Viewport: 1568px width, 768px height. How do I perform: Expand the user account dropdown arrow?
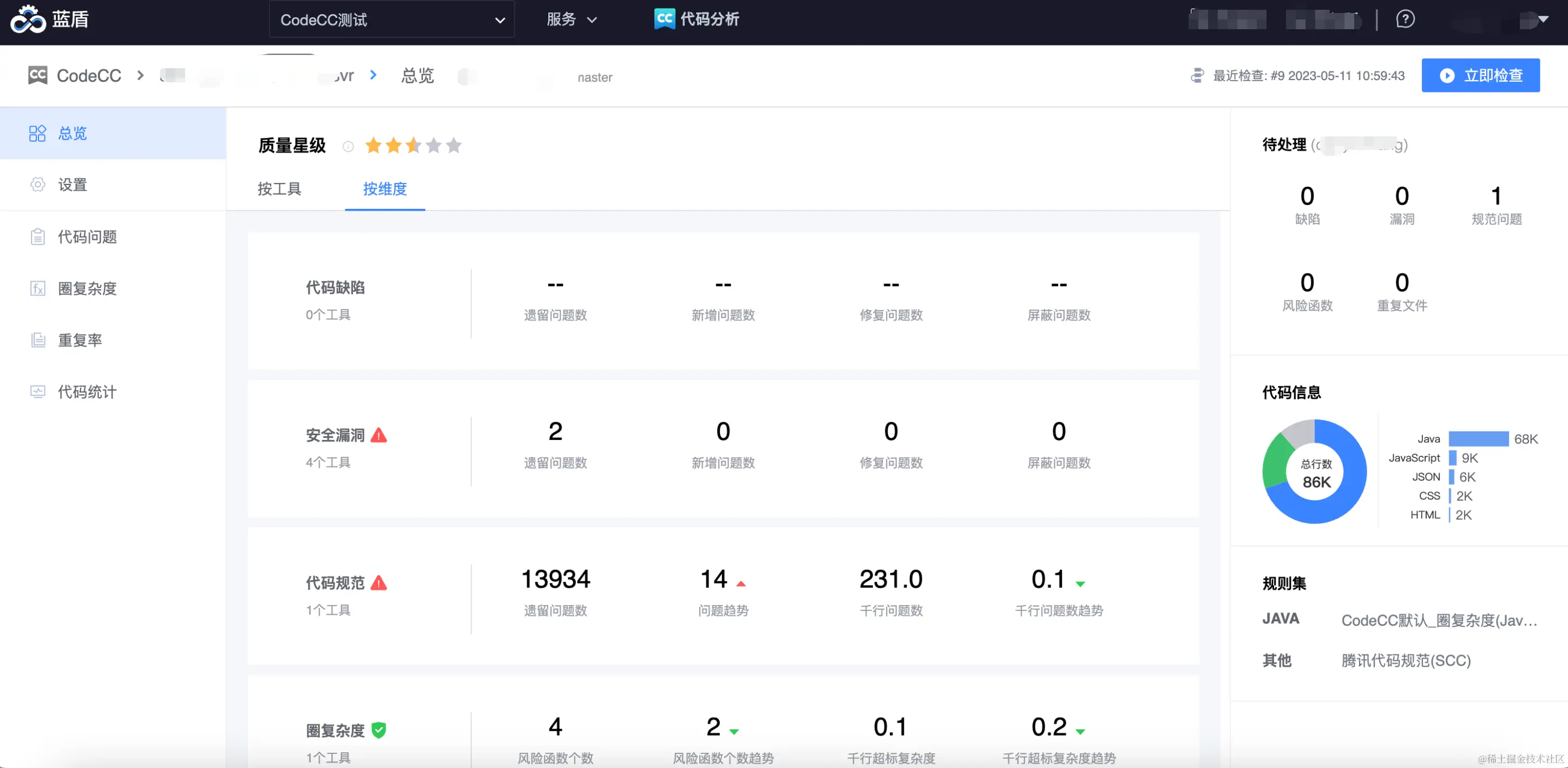click(1543, 19)
